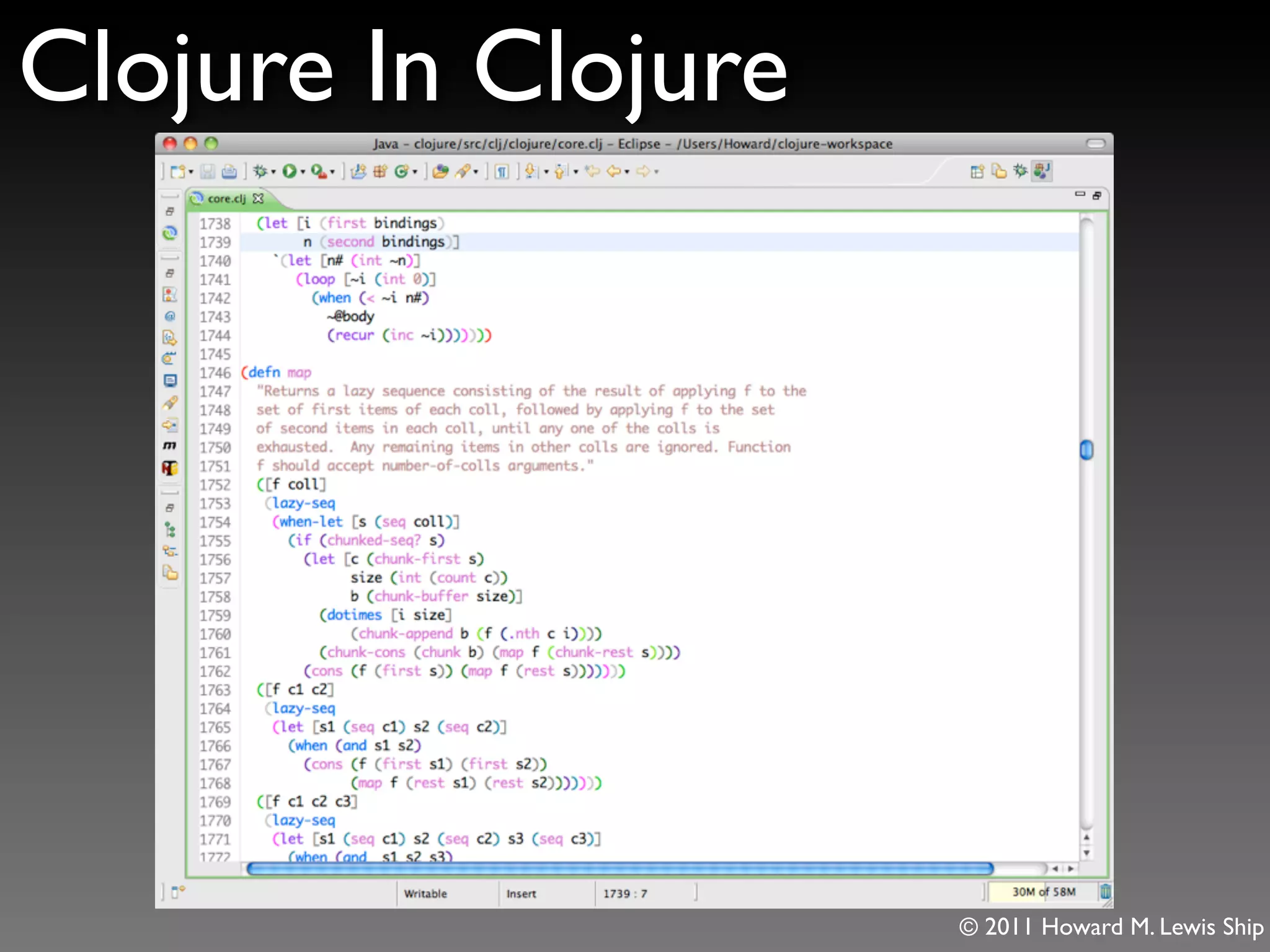This screenshot has height=952, width=1270.
Task: Select the active Java perspective icon
Action: pos(1042,170)
